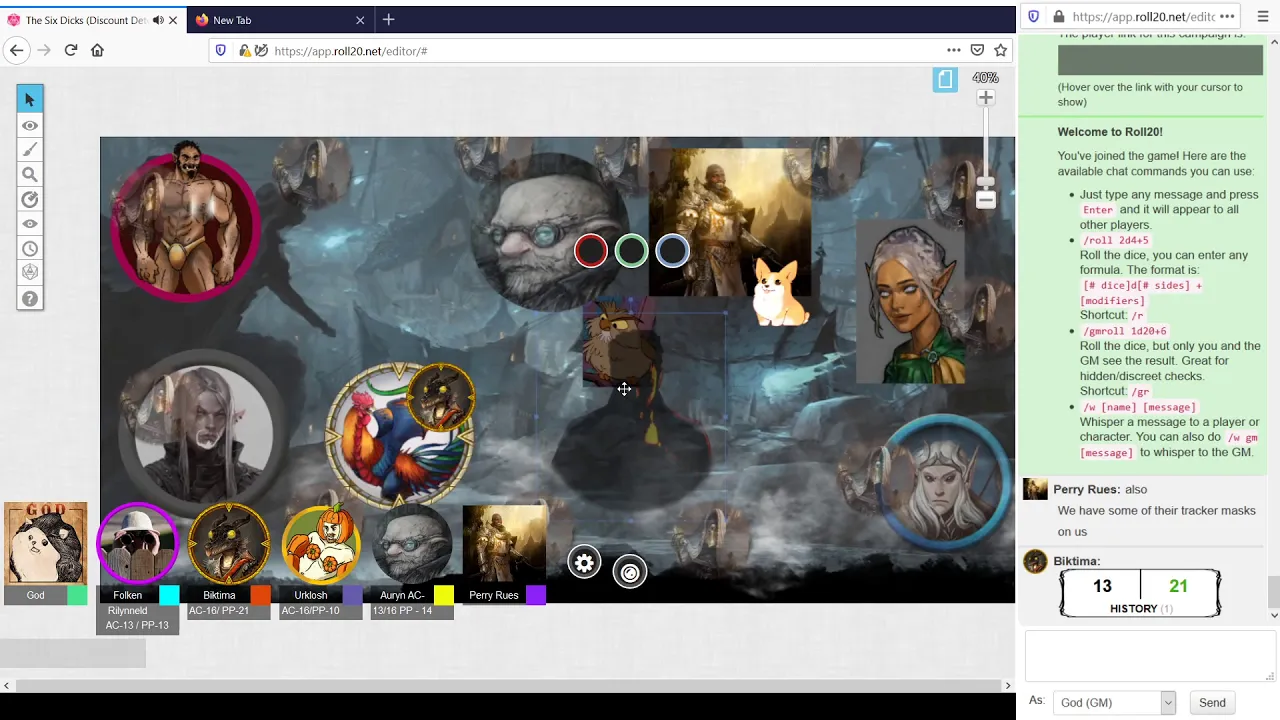Select the muscular orc token
The width and height of the screenshot is (1280, 720).
(x=185, y=219)
